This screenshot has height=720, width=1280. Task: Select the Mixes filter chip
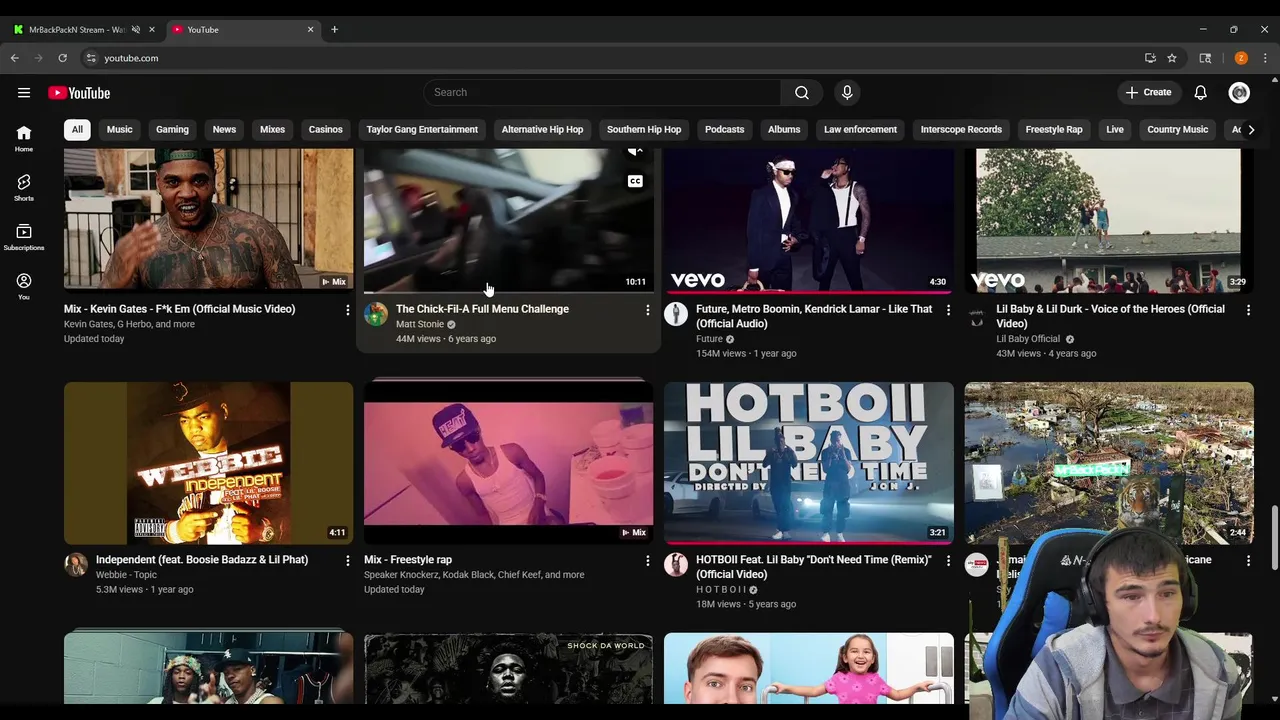click(x=272, y=129)
